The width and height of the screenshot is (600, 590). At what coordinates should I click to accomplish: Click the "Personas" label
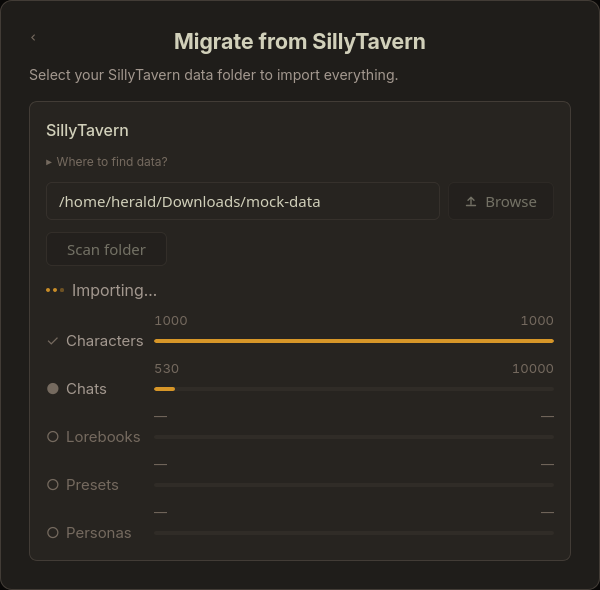98,533
